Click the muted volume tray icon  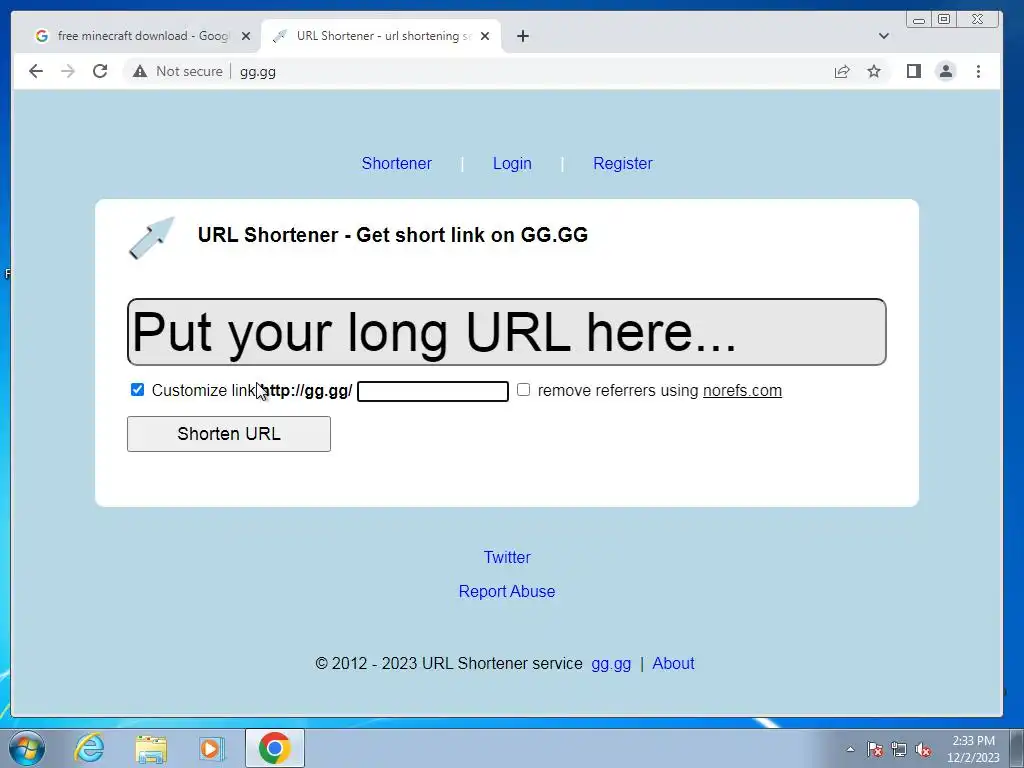click(923, 750)
